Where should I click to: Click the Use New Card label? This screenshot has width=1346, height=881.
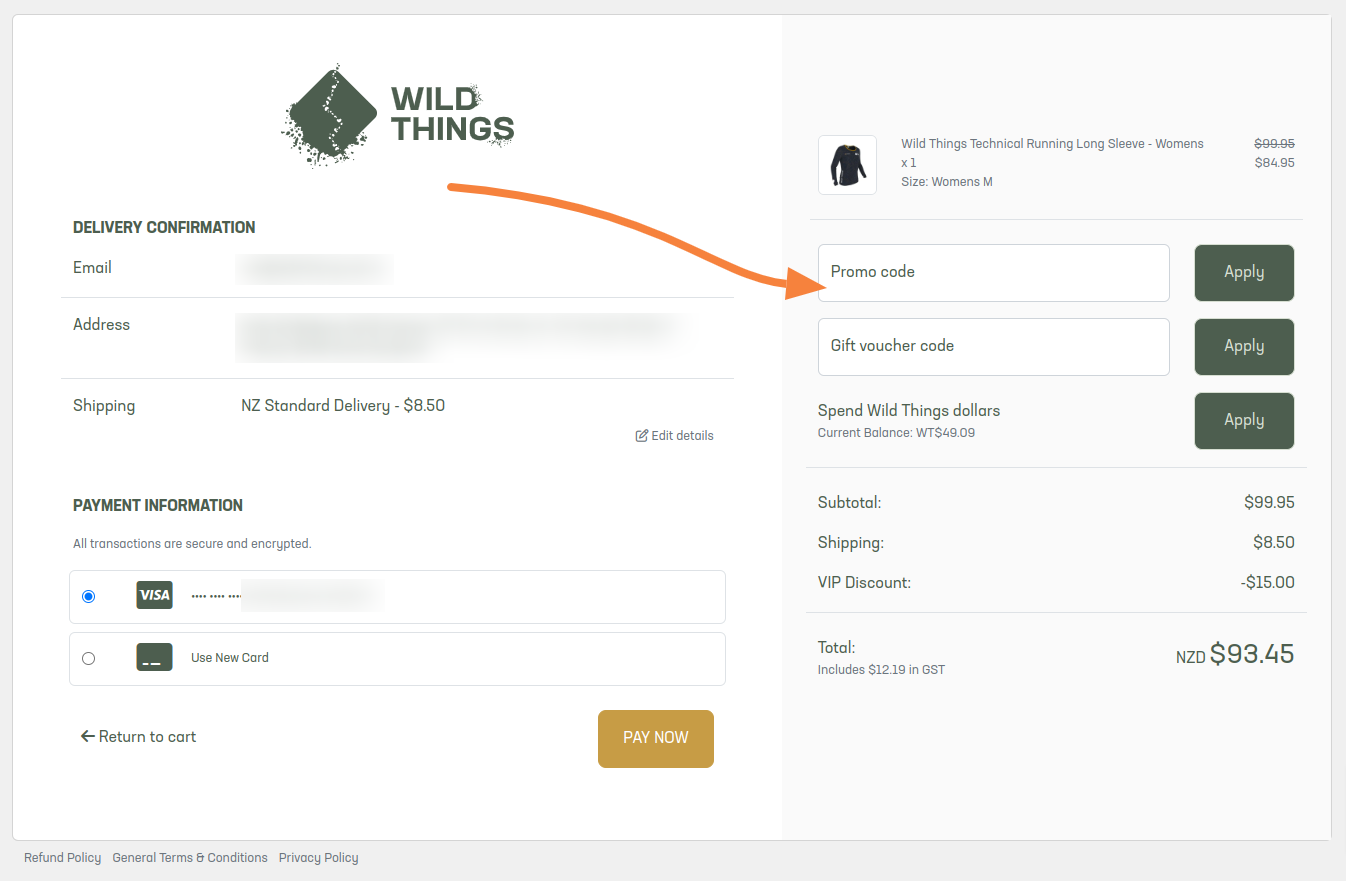pos(230,658)
